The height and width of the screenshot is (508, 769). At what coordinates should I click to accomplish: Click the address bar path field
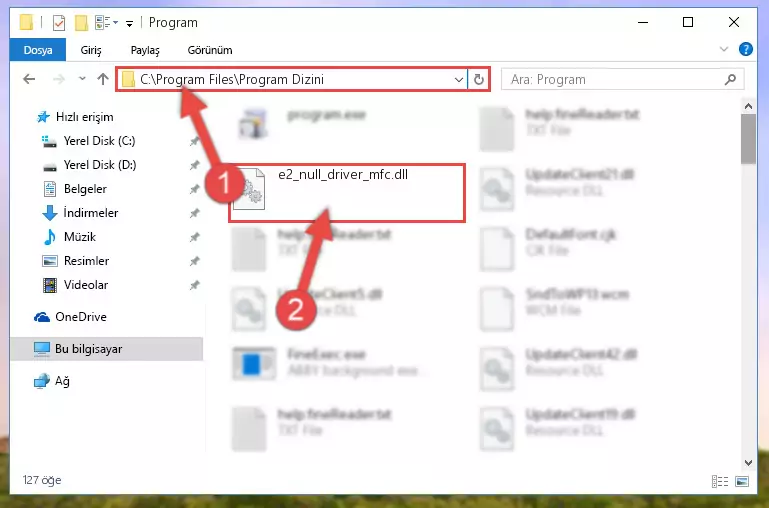[x=292, y=79]
